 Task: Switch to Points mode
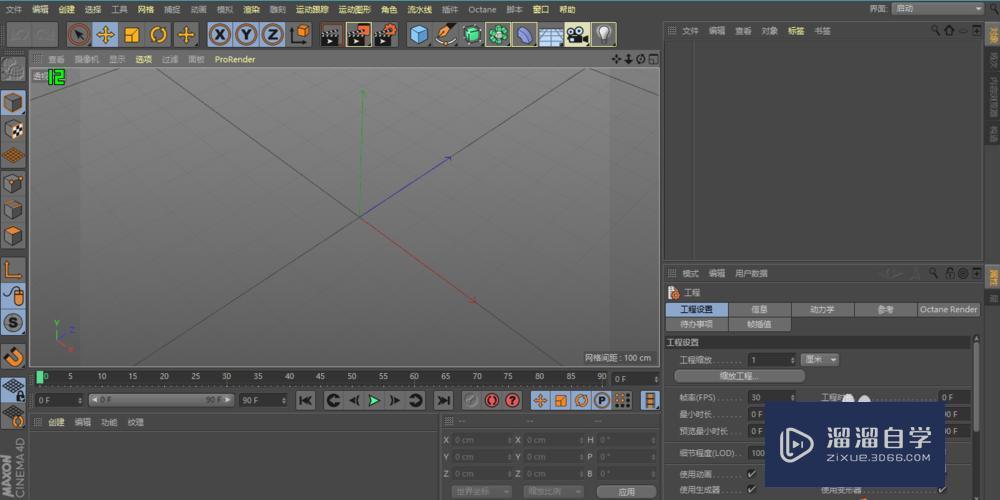13,184
